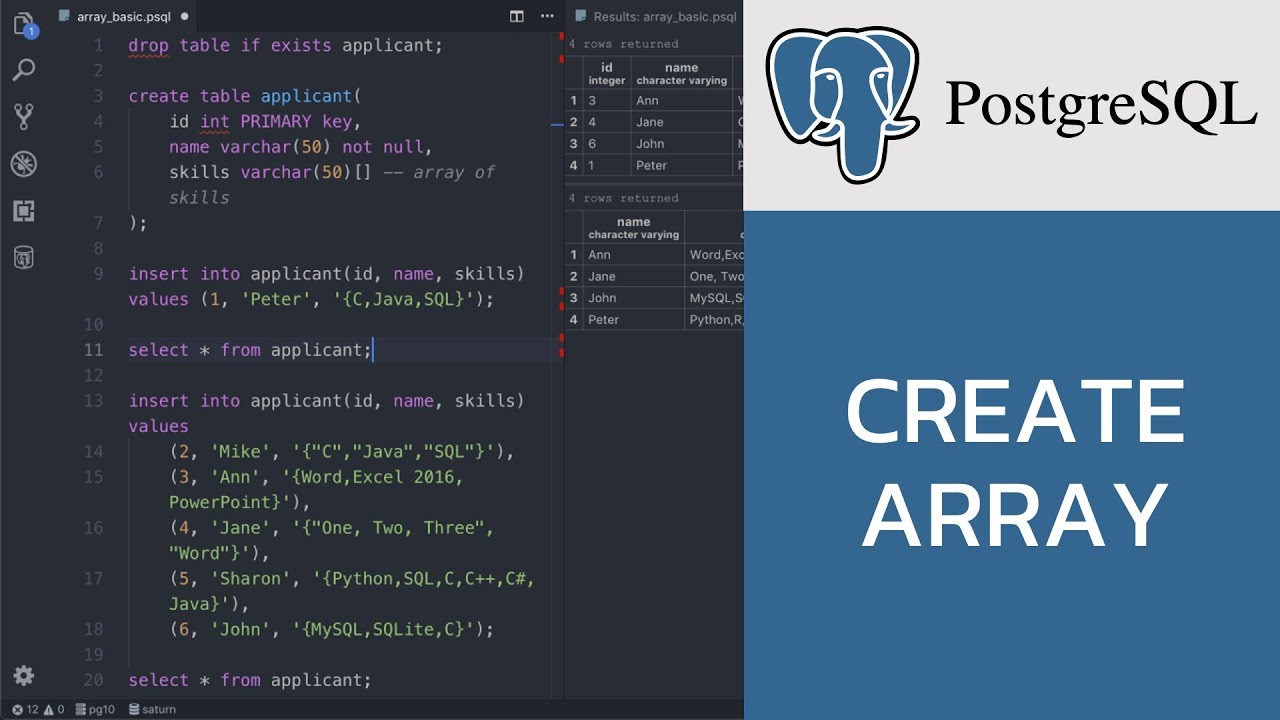Select cell 'John' in the first results grid
The image size is (1280, 720).
(x=681, y=144)
